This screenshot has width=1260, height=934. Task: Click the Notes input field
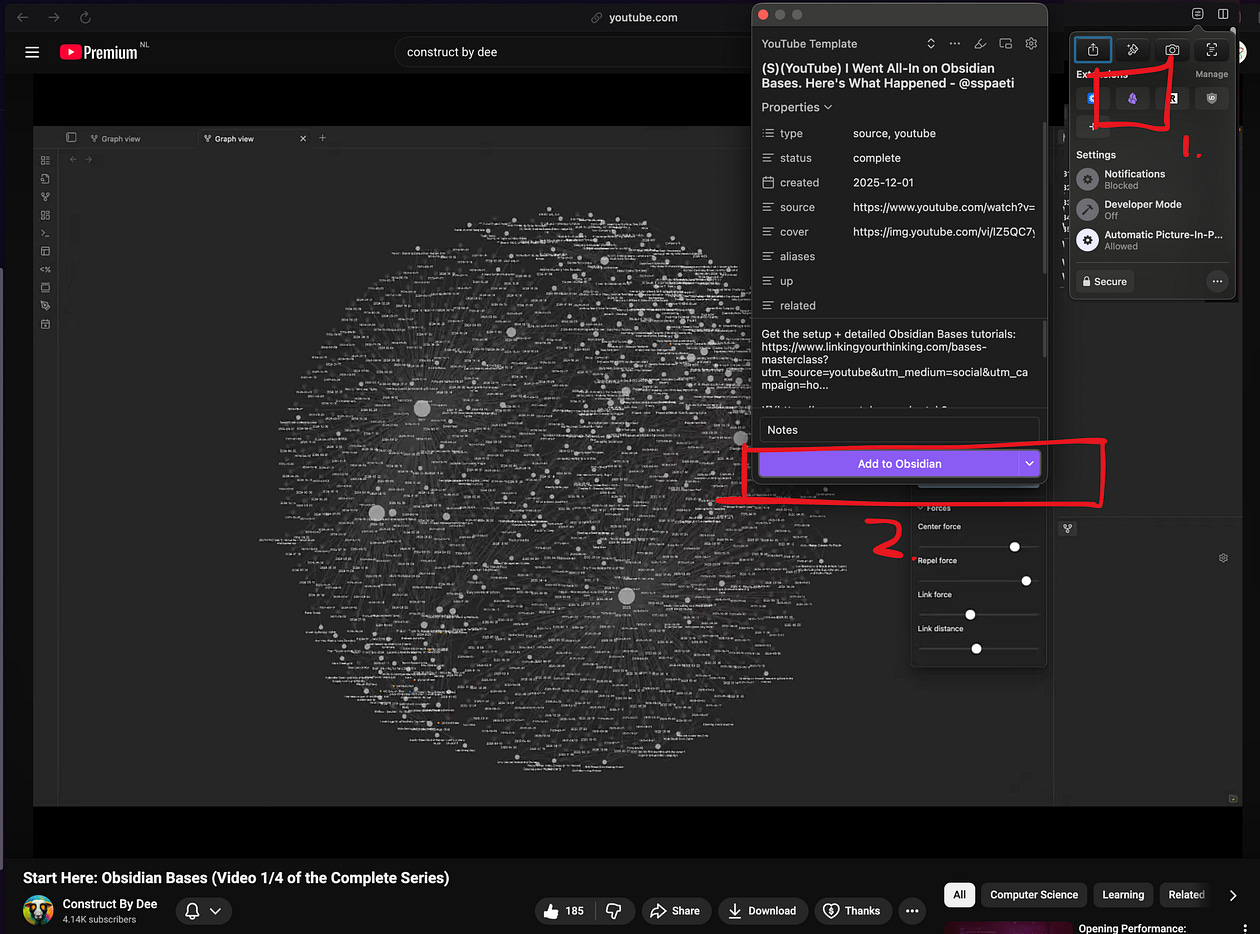(899, 429)
